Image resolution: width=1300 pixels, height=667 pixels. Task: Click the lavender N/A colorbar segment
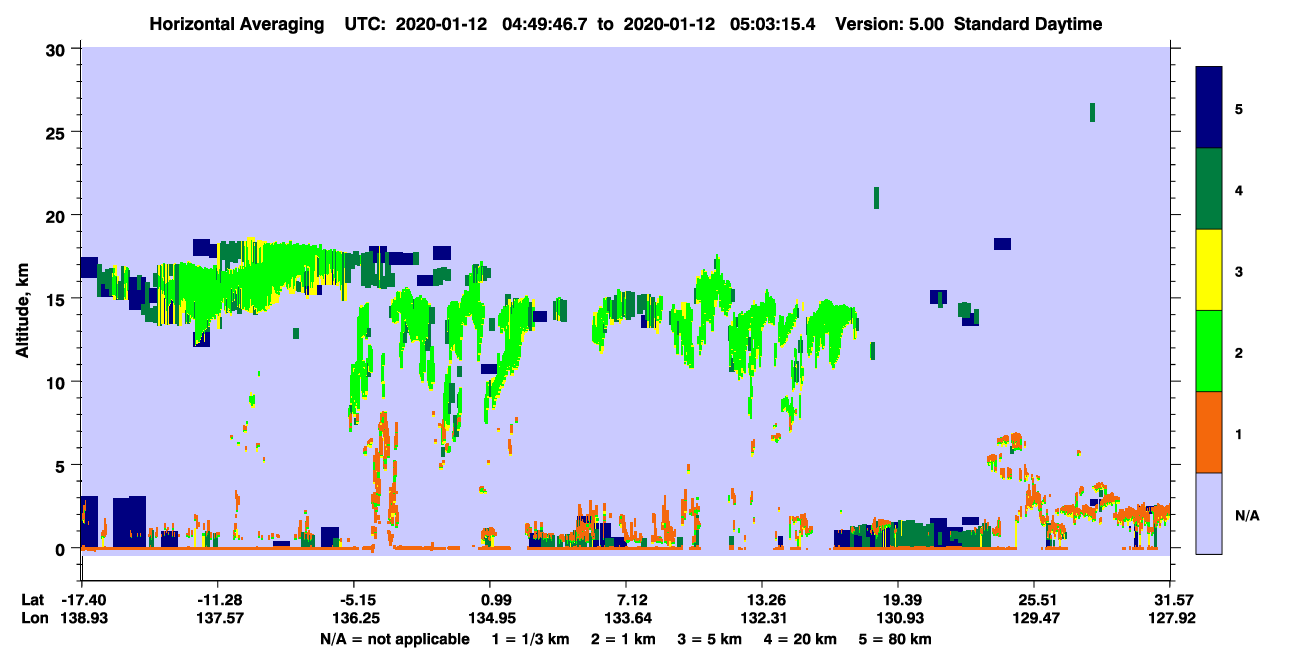(1210, 513)
